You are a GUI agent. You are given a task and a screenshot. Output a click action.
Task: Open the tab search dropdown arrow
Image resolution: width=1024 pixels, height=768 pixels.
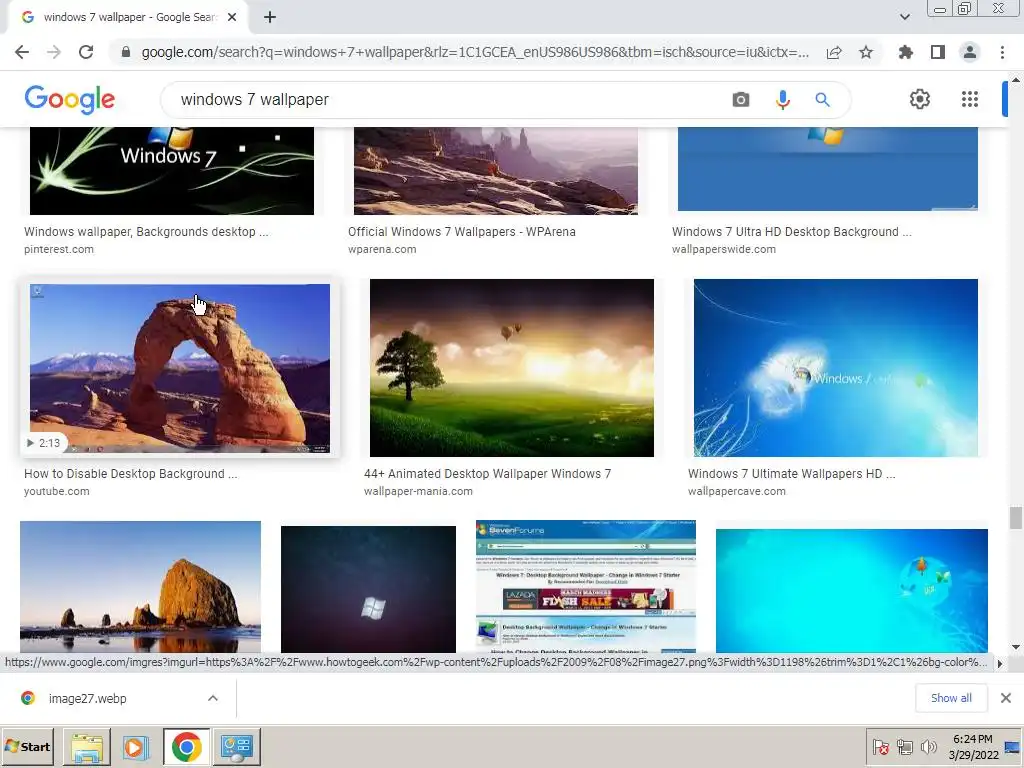(x=904, y=17)
